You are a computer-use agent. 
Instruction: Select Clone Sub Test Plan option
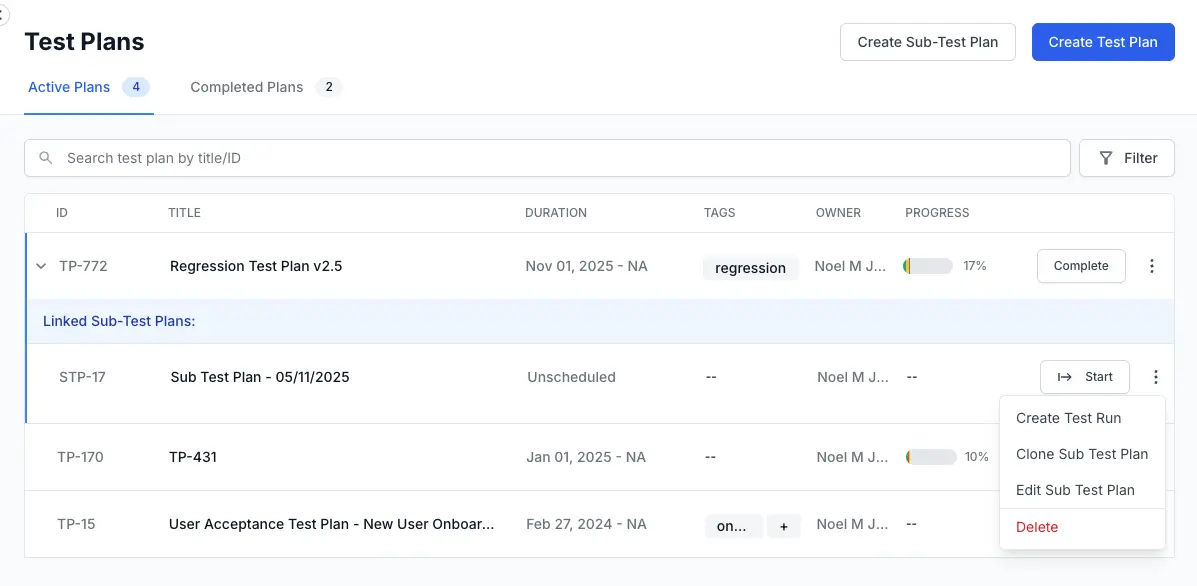coord(1083,454)
